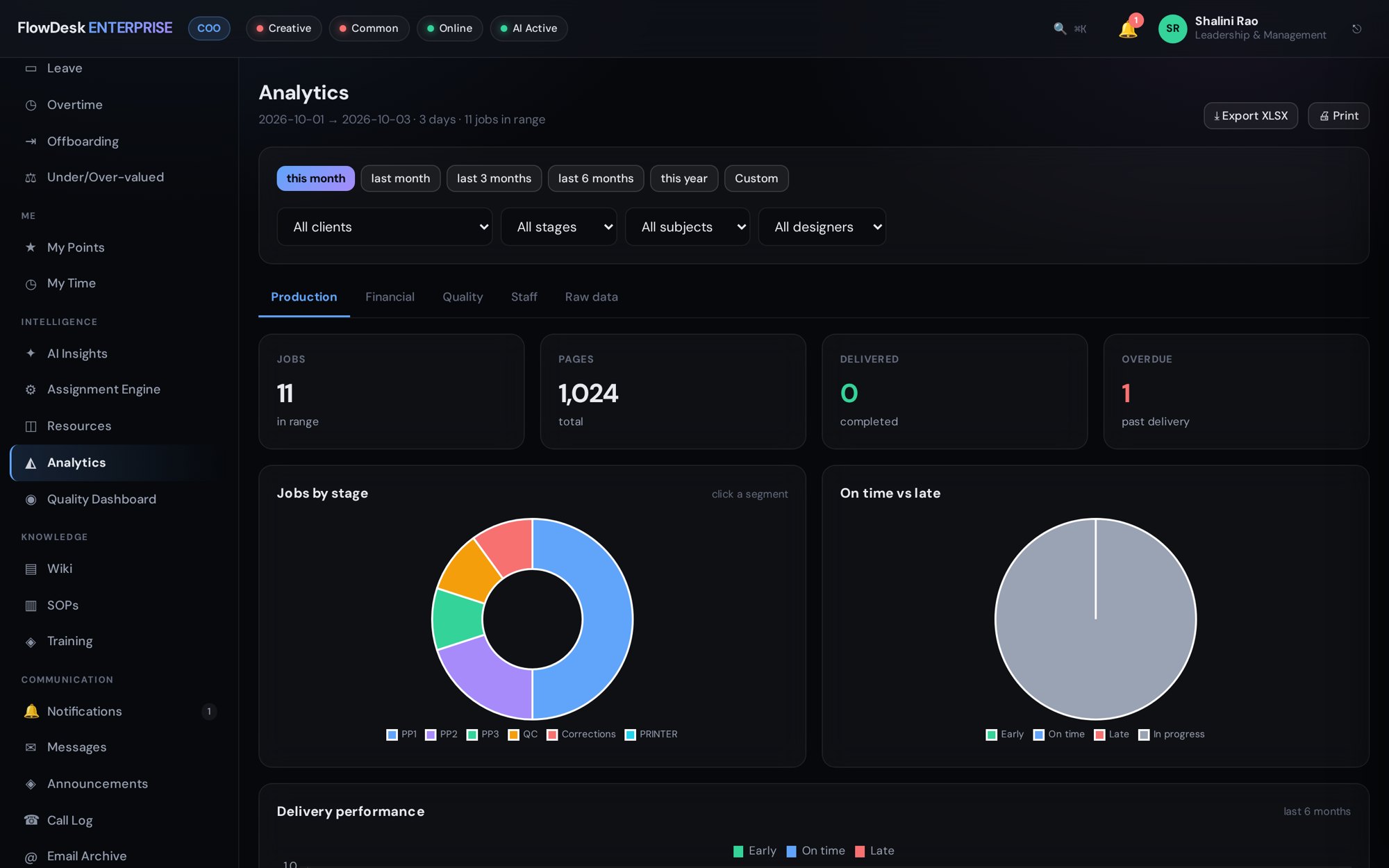Open Training in the sidebar
Screen dimensions: 1389x868
point(119,641)
